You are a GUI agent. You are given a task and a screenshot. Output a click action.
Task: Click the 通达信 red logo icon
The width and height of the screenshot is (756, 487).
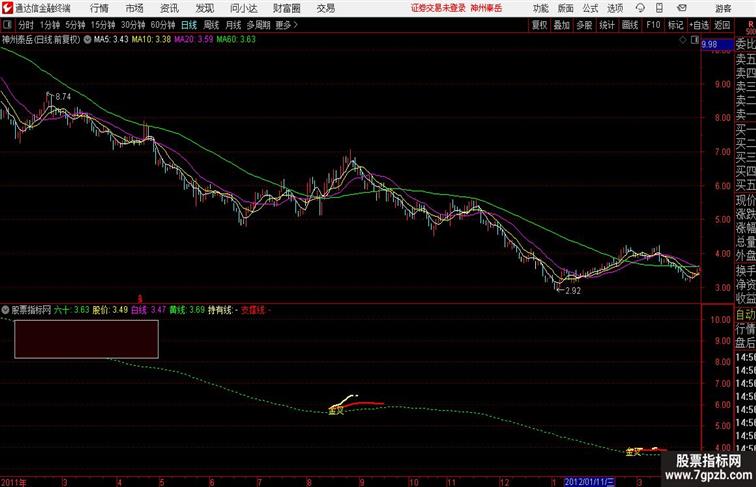tap(7, 8)
